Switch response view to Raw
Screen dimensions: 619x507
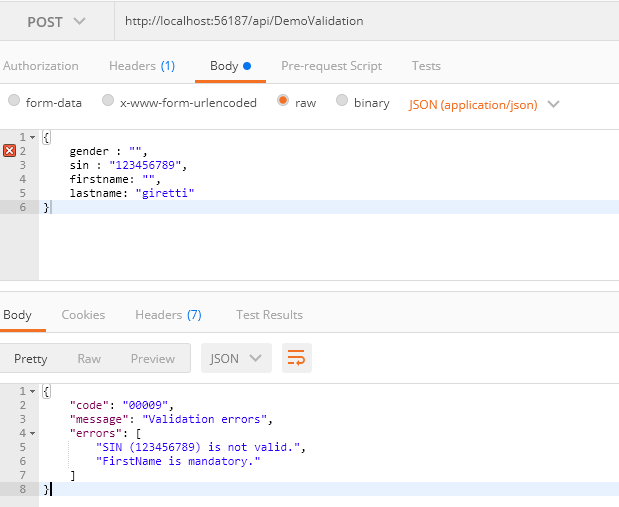tap(89, 358)
